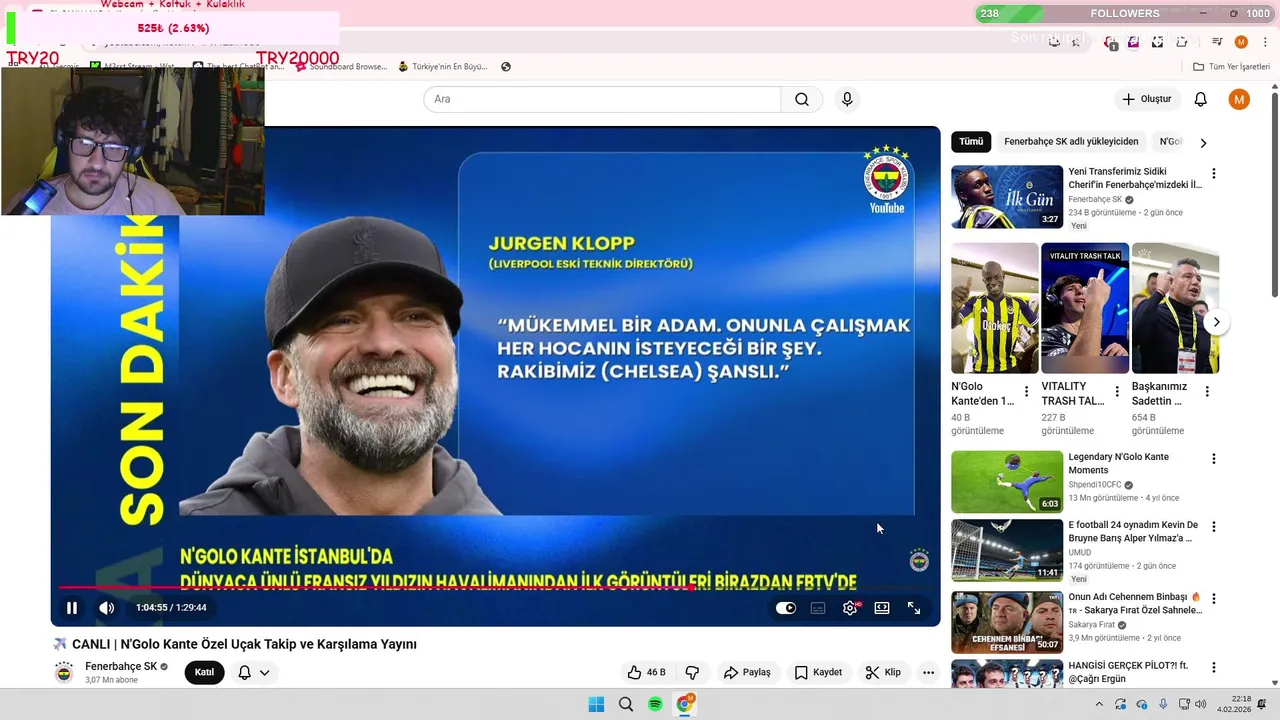Open Yeni Transferimiz Sidiki Cherif video thumbnail
The height and width of the screenshot is (720, 1280).
(1007, 197)
